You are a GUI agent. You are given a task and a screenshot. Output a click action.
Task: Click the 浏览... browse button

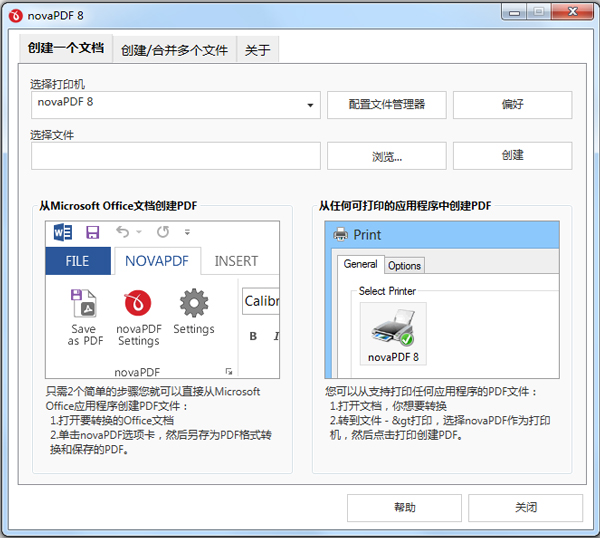386,156
